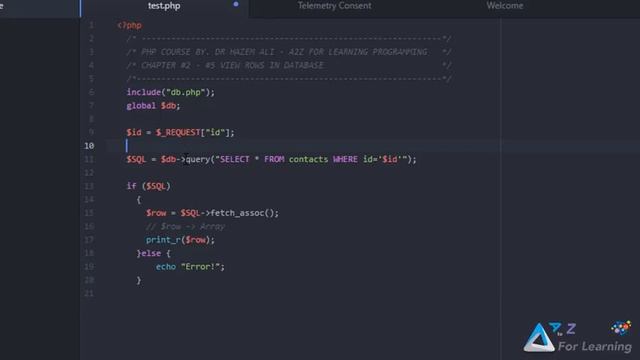Click the '// $row -> Array' comment

(x=185, y=227)
